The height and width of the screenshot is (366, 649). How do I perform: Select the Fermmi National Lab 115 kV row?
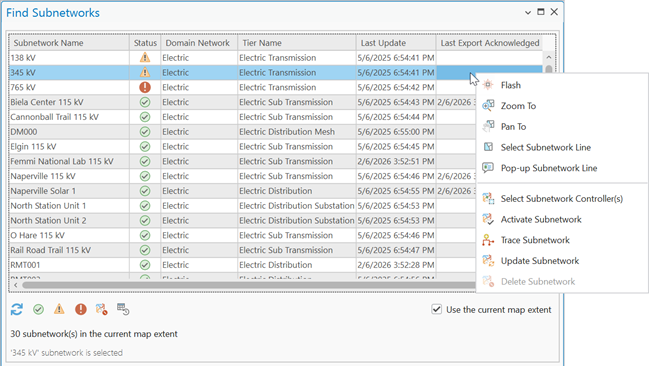(242, 161)
